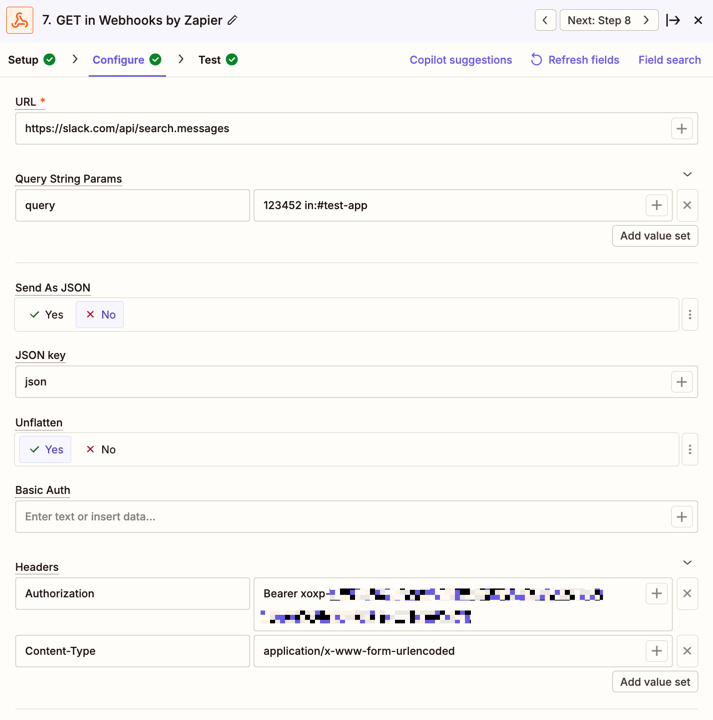
Task: Click the pencil icon to rename step
Action: [233, 20]
